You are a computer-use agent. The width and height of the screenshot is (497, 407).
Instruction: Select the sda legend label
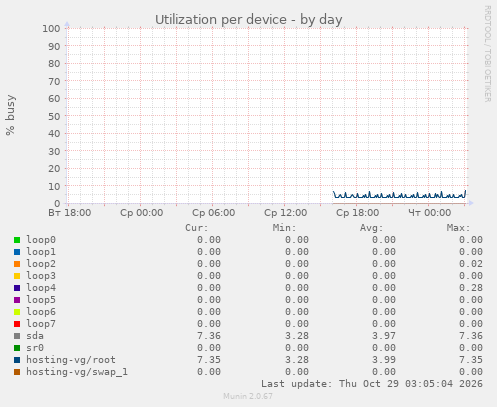(x=35, y=336)
